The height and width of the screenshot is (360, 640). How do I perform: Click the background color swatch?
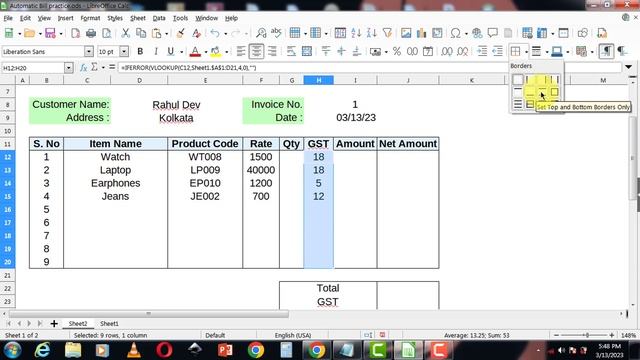pyautogui.click(x=216, y=51)
